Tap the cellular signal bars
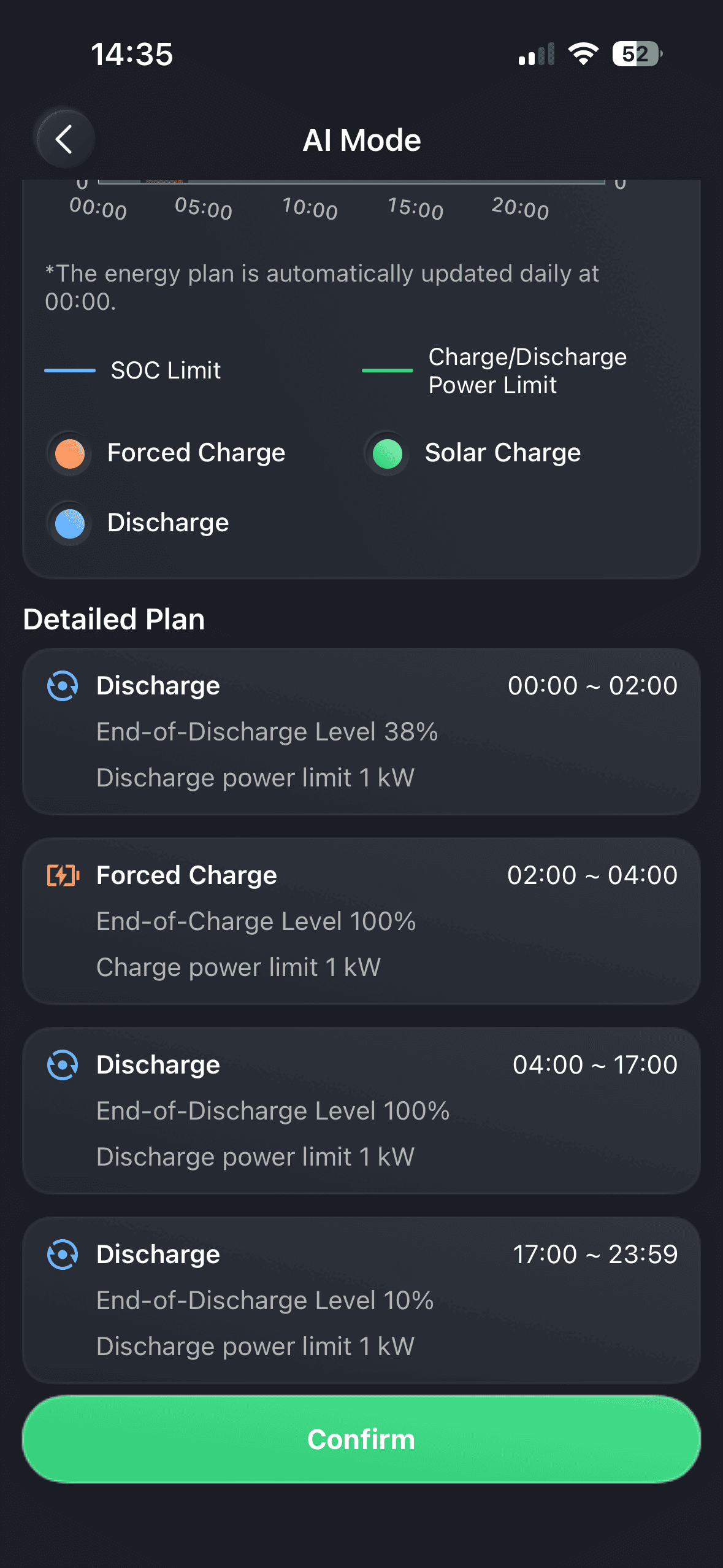Screen dimensions: 723x1568 536,55
